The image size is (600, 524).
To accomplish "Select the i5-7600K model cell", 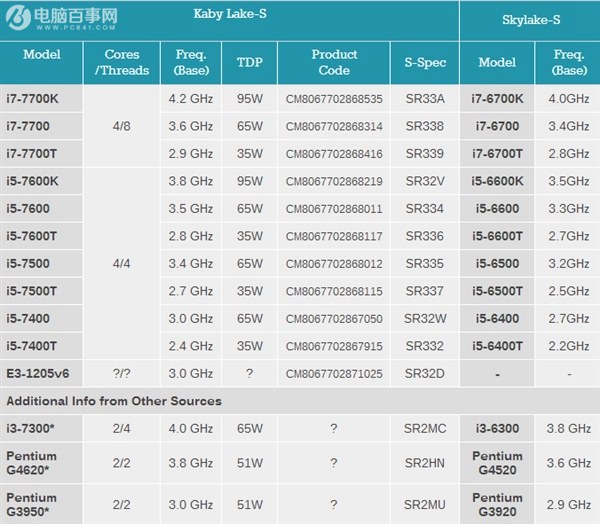I will click(41, 181).
